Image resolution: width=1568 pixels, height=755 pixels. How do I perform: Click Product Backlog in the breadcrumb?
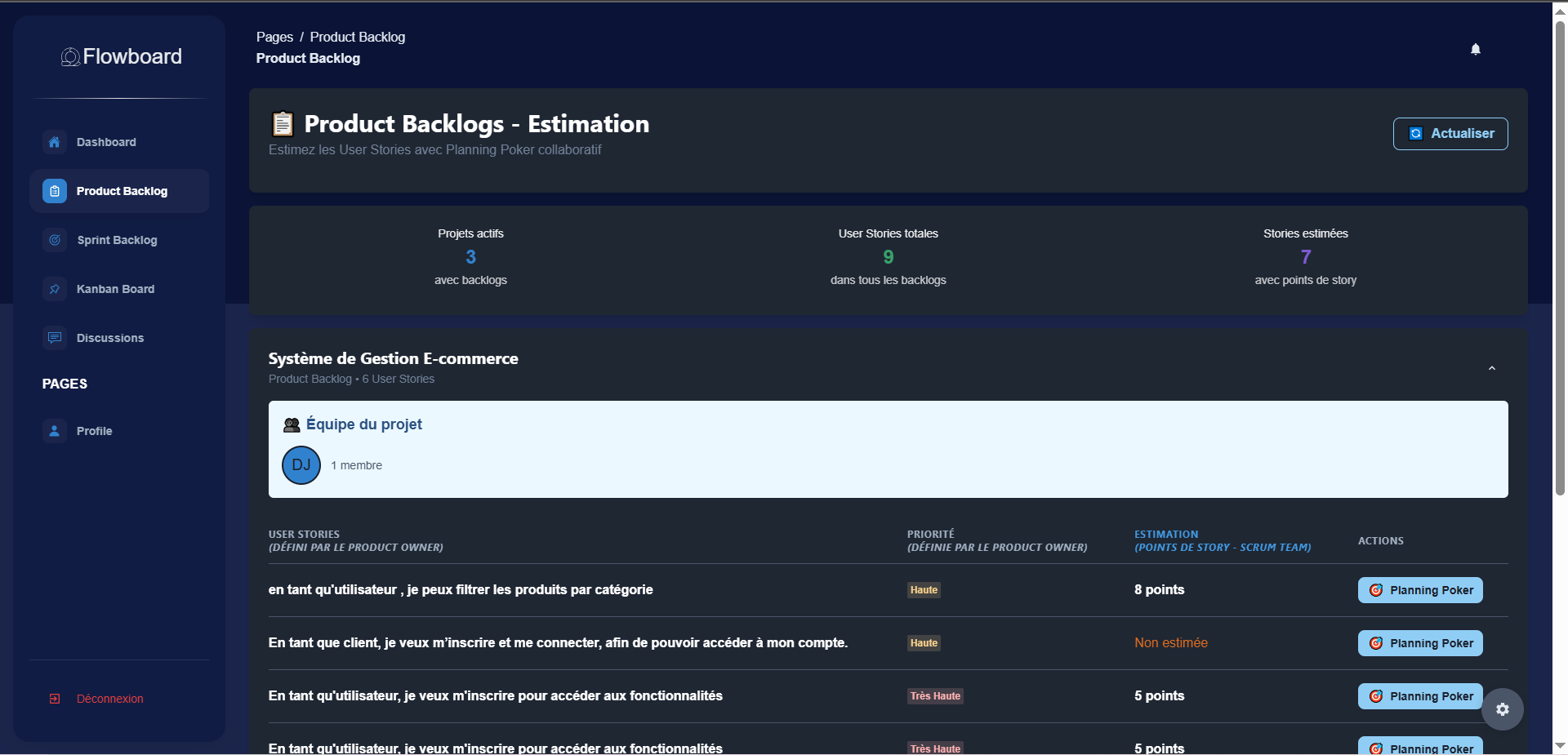(x=357, y=37)
